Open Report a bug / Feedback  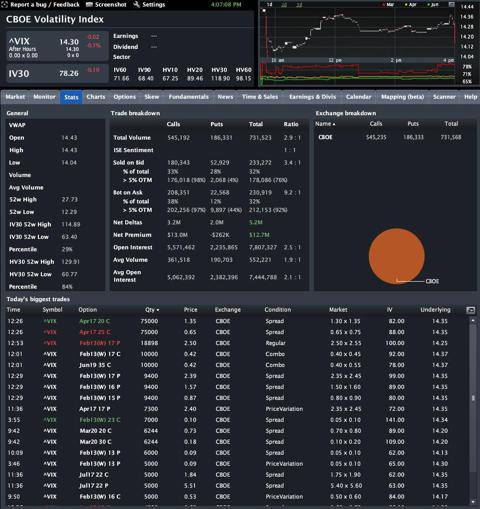[45, 5]
